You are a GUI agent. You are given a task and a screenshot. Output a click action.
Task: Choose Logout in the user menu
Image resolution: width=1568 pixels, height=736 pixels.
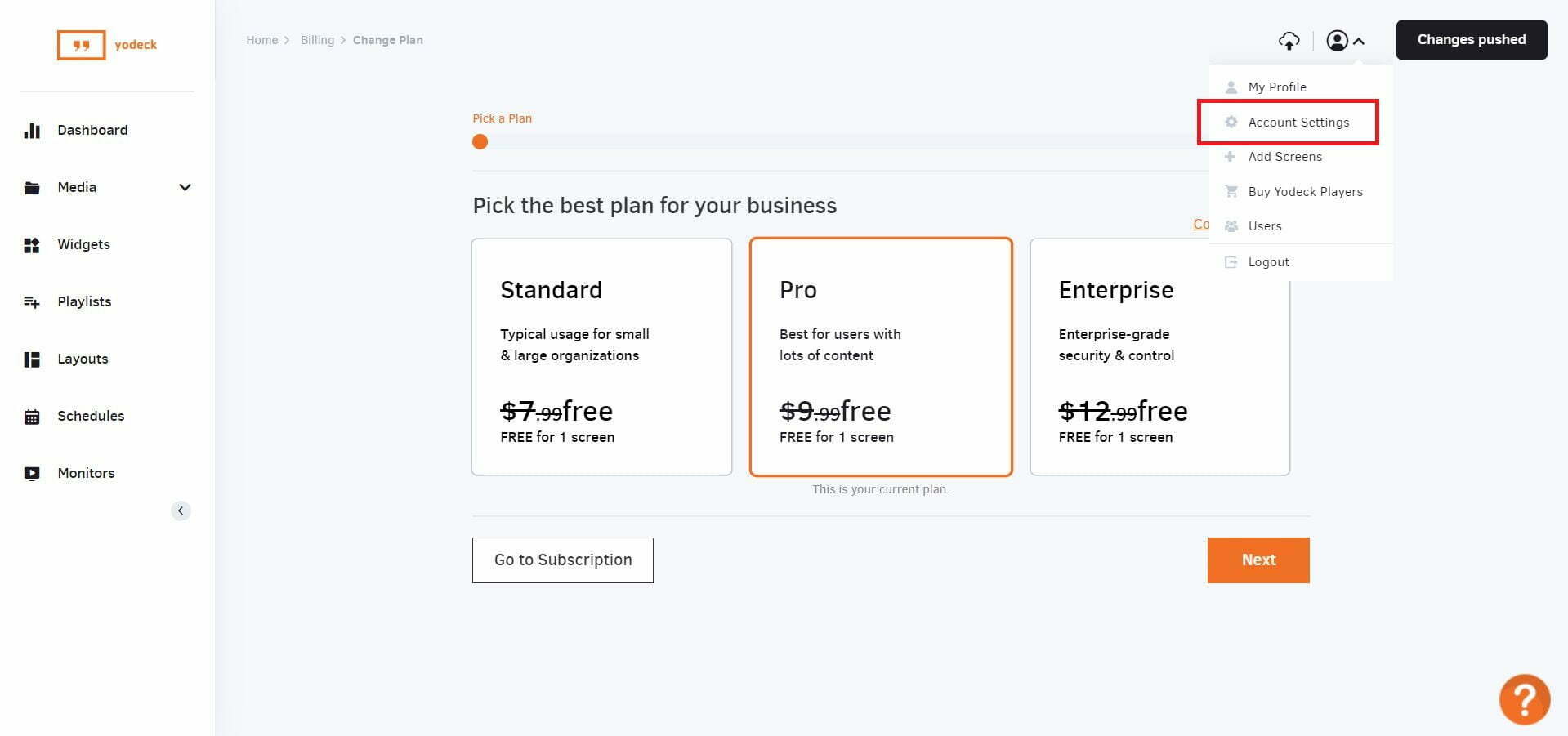point(1268,262)
